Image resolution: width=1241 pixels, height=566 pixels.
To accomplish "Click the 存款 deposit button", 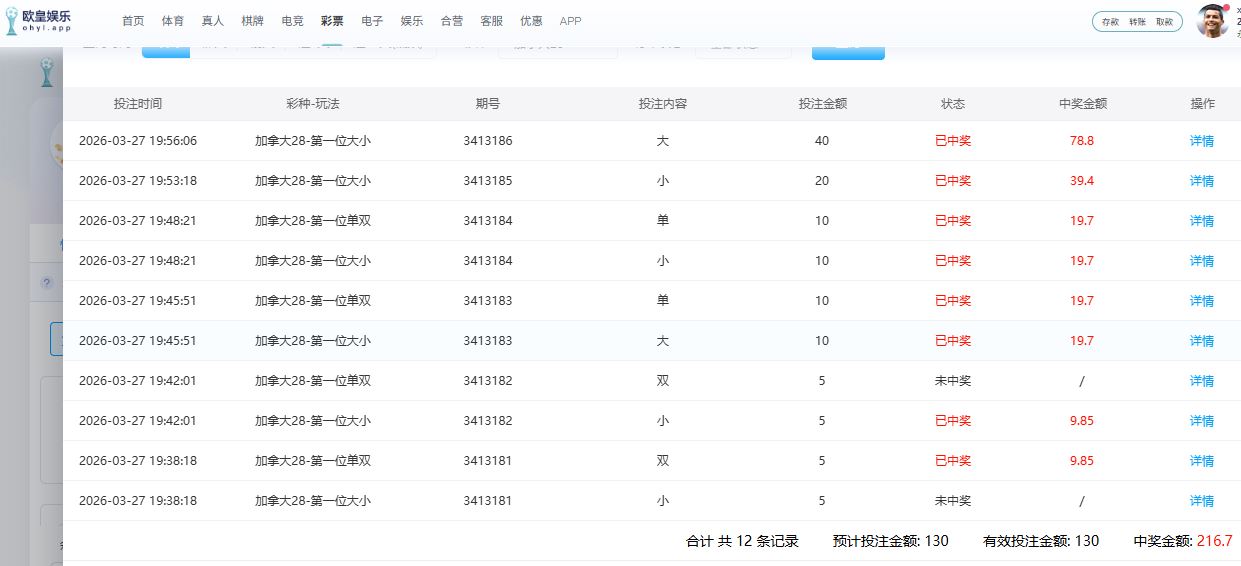I will click(x=1110, y=22).
